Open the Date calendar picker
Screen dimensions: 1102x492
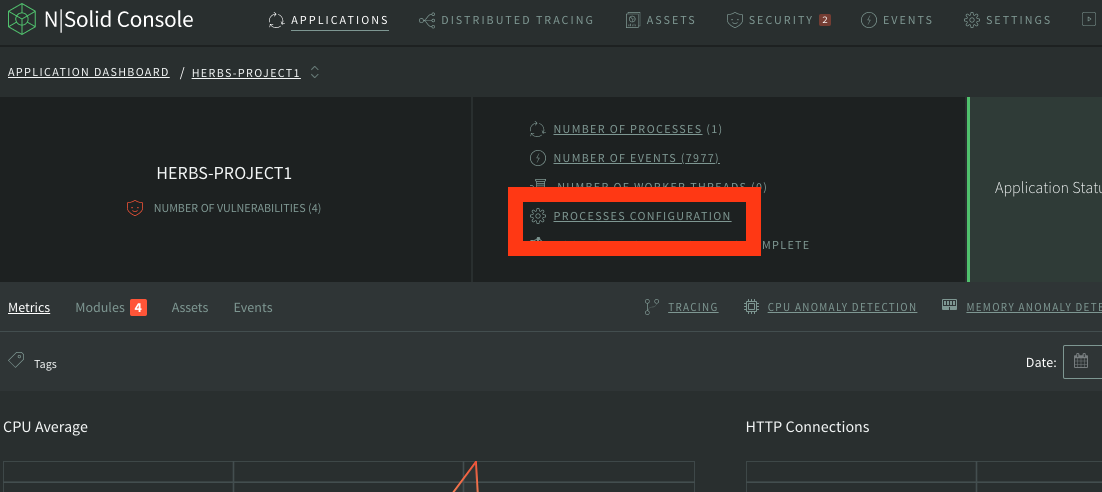[1081, 362]
